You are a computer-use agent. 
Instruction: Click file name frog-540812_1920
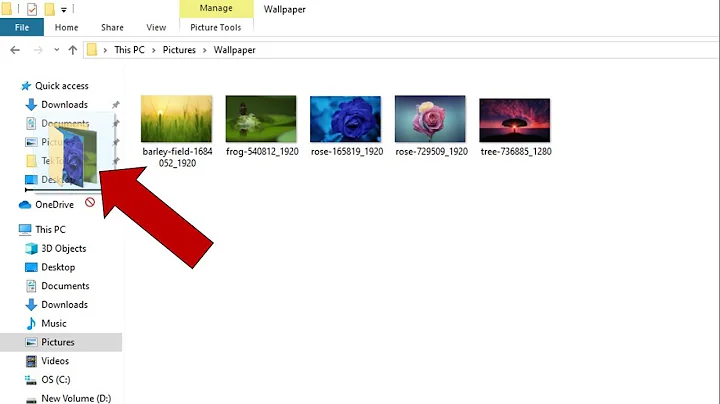[x=262, y=152]
